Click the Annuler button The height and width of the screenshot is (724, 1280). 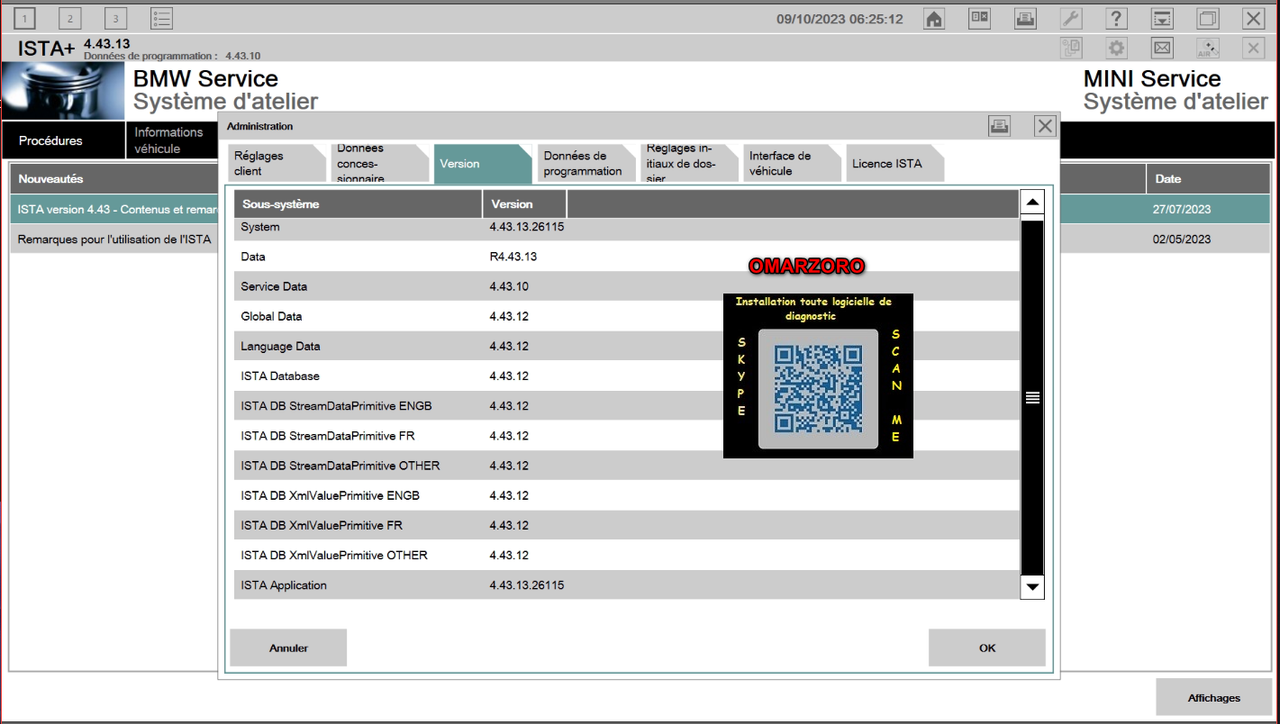[288, 648]
